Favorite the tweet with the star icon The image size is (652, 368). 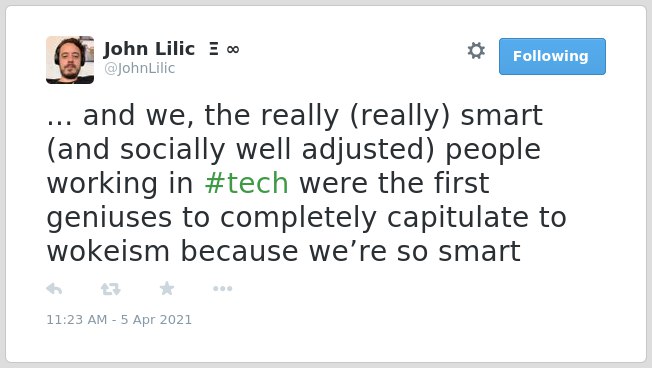coord(167,288)
